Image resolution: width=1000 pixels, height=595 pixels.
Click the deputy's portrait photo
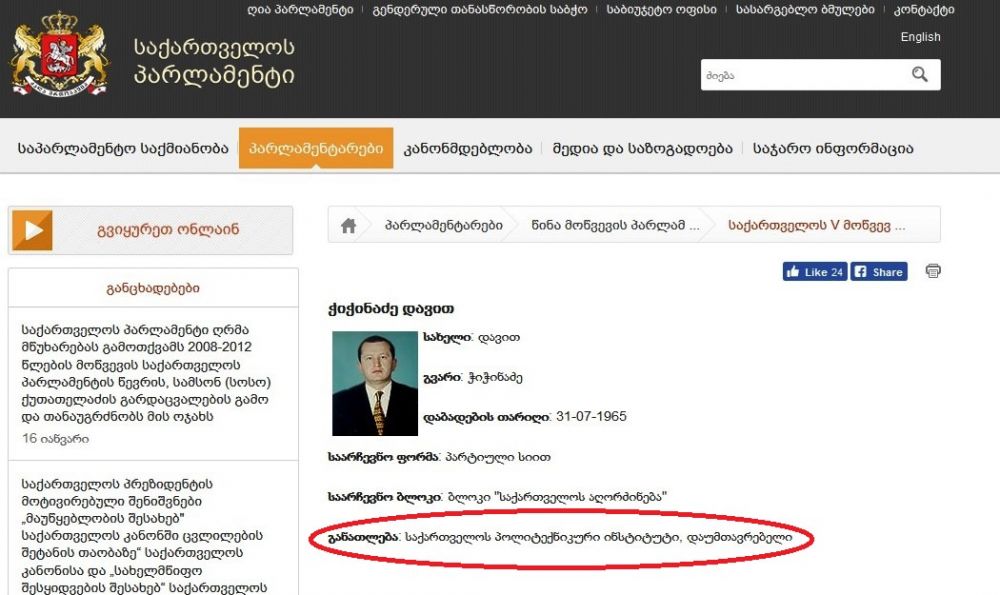point(375,383)
